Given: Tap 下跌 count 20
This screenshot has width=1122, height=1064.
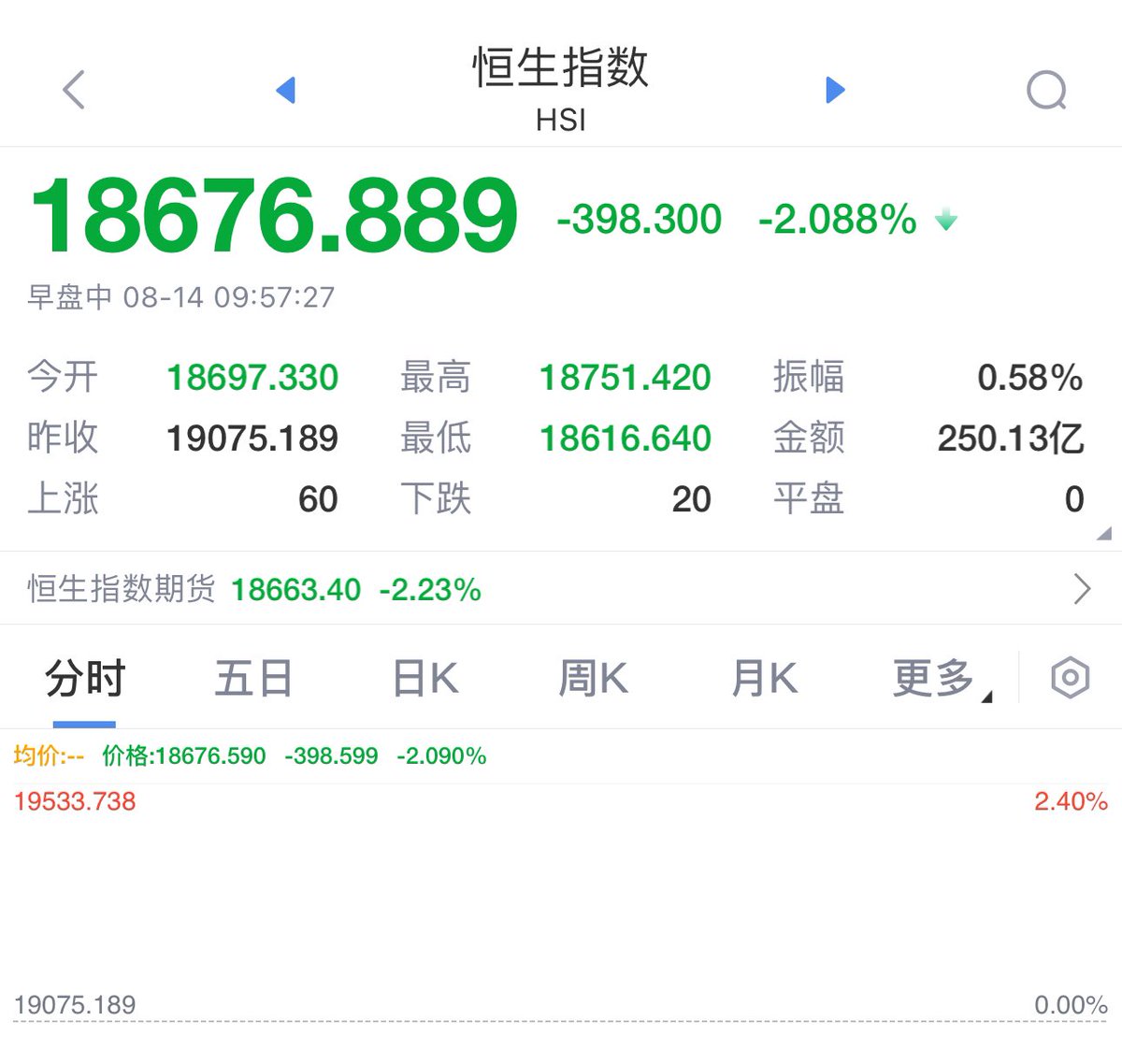Looking at the screenshot, I should (x=692, y=499).
